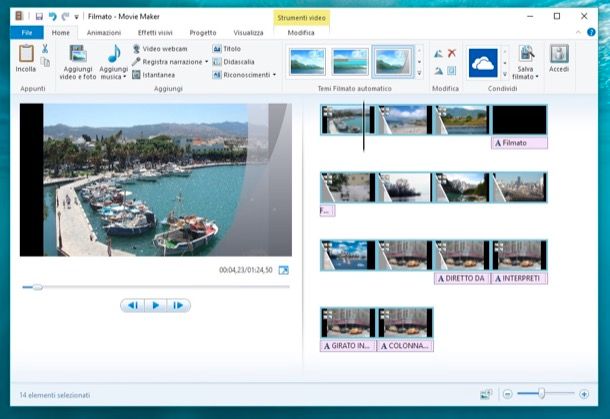Expand Registra narrazione dropdown arrow

pos(206,62)
